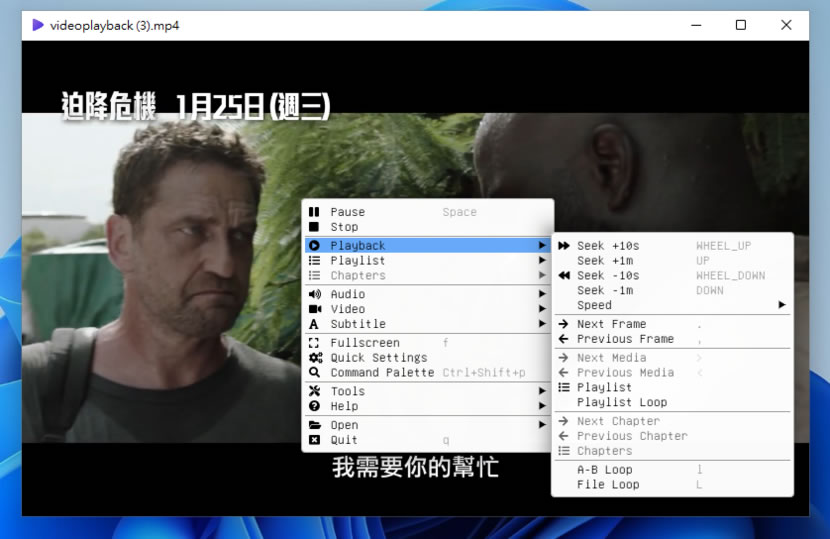Image resolution: width=830 pixels, height=539 pixels.
Task: Choose Seek +1m from Playback submenu
Action: click(604, 261)
